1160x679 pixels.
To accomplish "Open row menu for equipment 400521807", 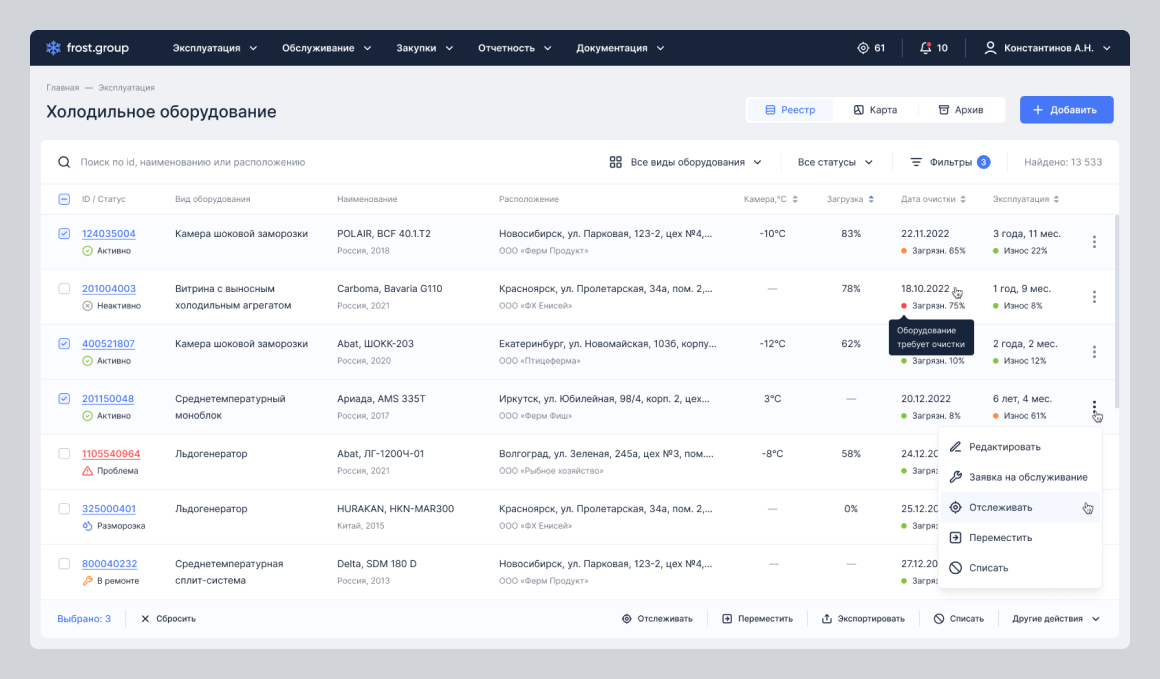I will pyautogui.click(x=1094, y=352).
